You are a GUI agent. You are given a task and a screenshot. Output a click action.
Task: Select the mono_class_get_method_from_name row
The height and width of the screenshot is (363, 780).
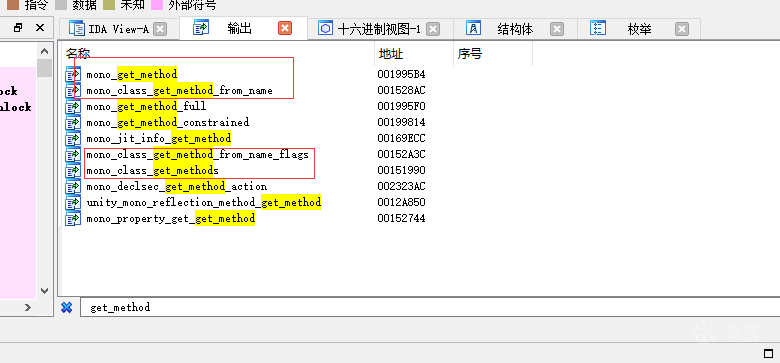coord(420,91)
